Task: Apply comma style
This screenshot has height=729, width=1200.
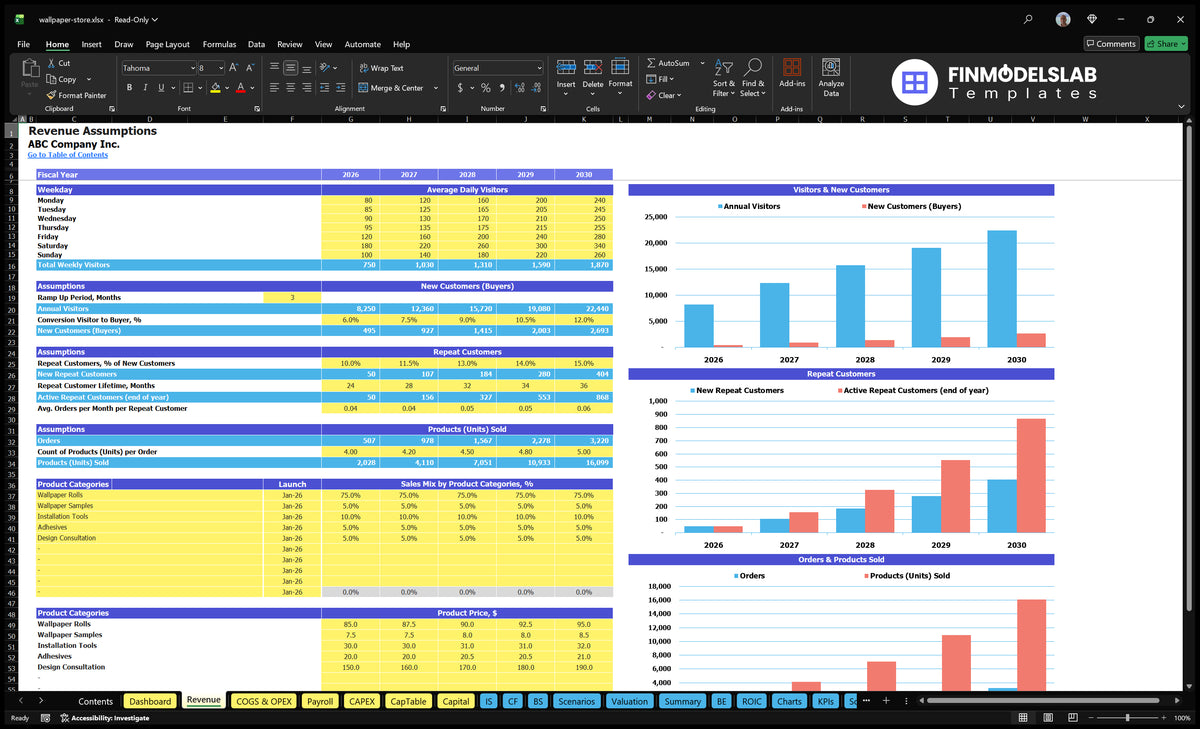Action: point(502,88)
